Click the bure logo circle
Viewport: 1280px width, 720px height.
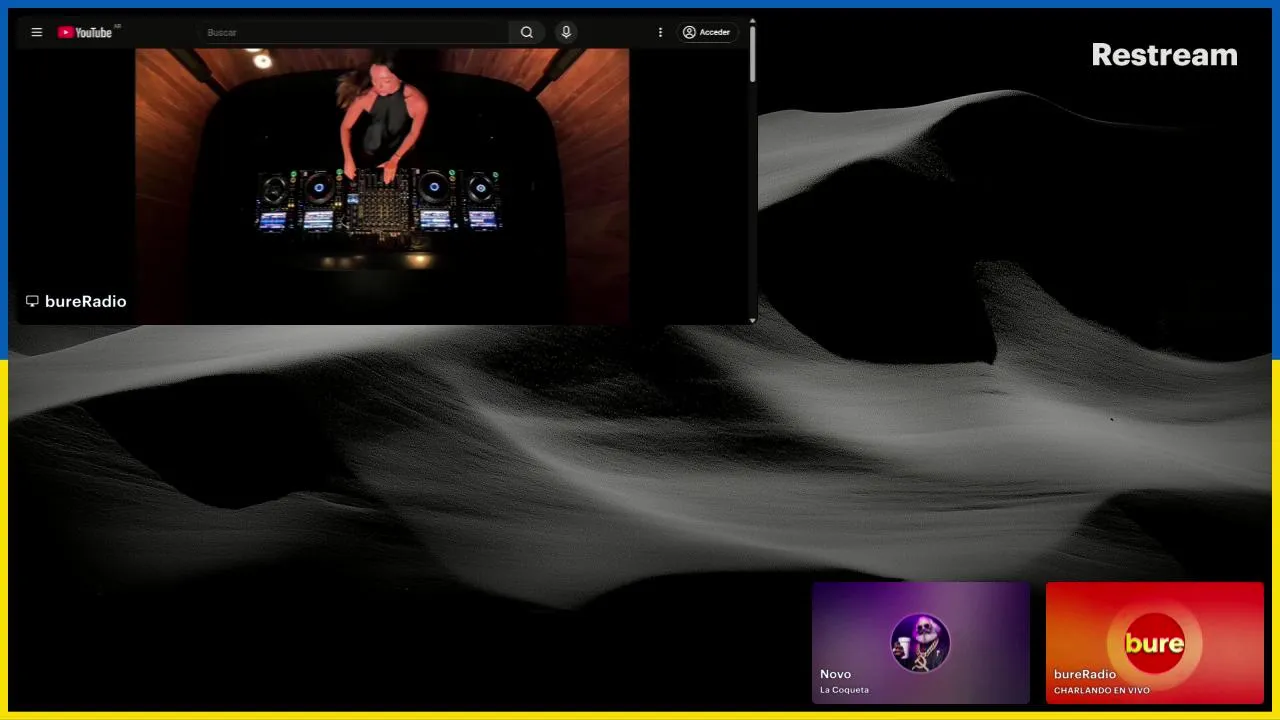[x=1154, y=642]
